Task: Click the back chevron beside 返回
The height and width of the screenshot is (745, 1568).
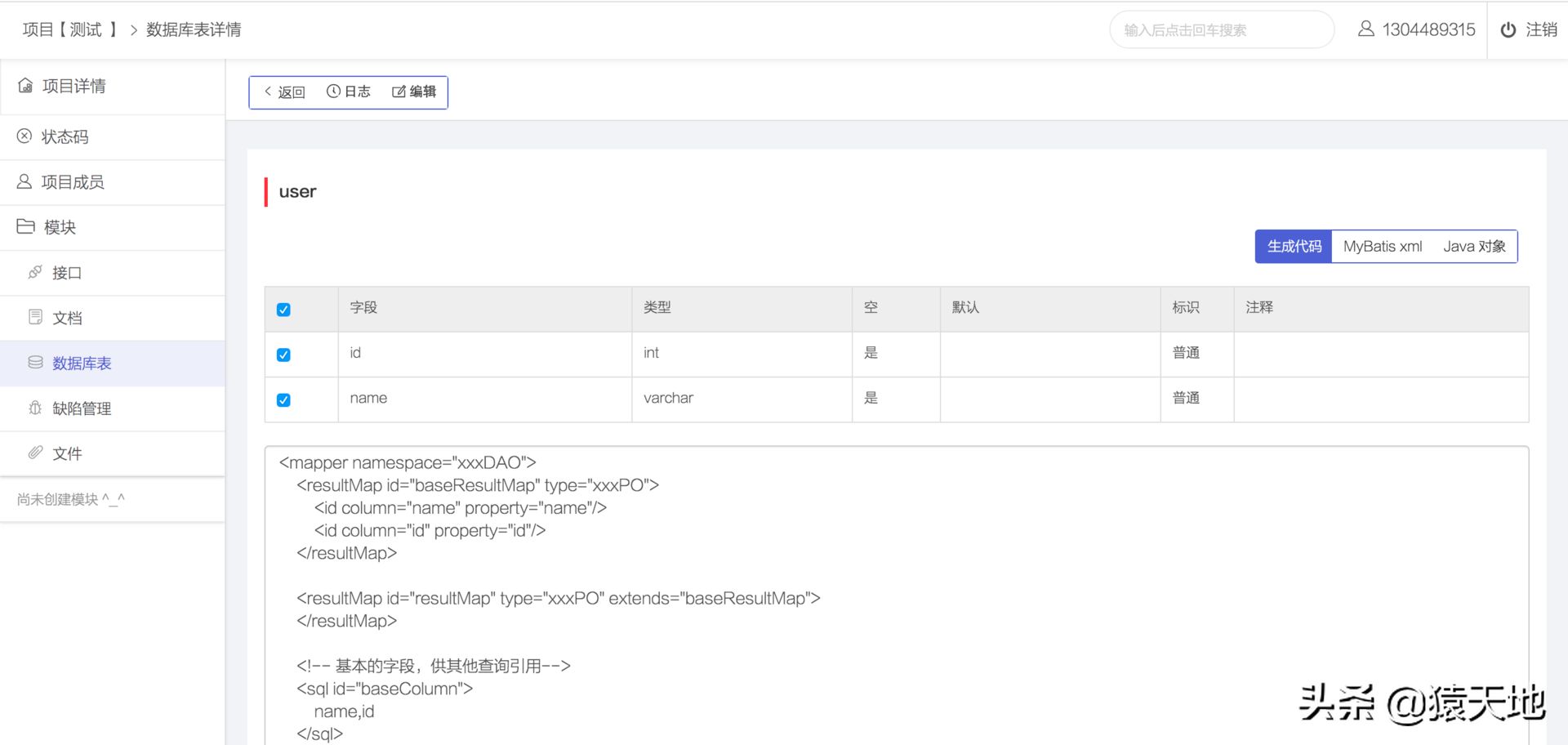Action: (x=268, y=91)
